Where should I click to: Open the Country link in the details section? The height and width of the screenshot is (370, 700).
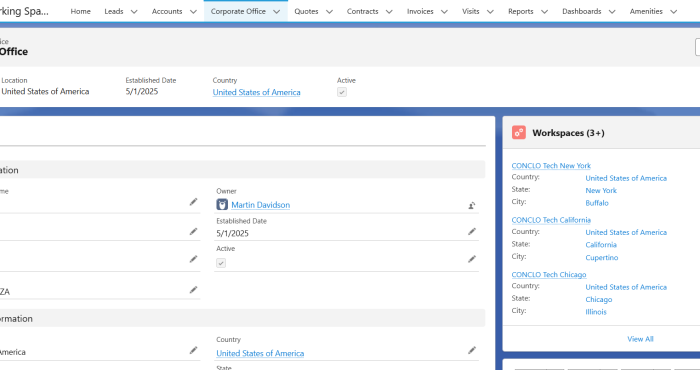coord(260,353)
